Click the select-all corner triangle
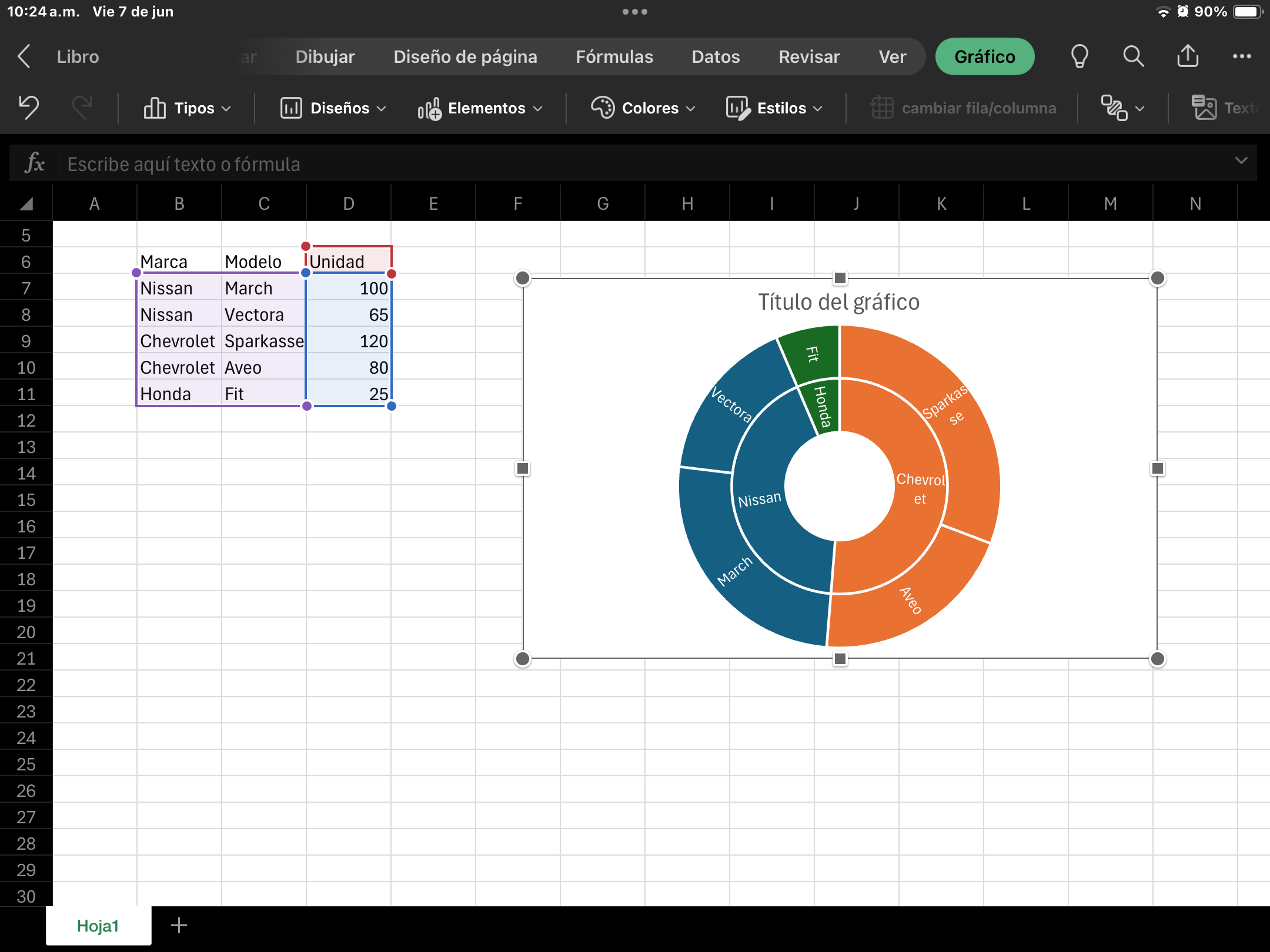Image resolution: width=1270 pixels, height=952 pixels. (26, 203)
